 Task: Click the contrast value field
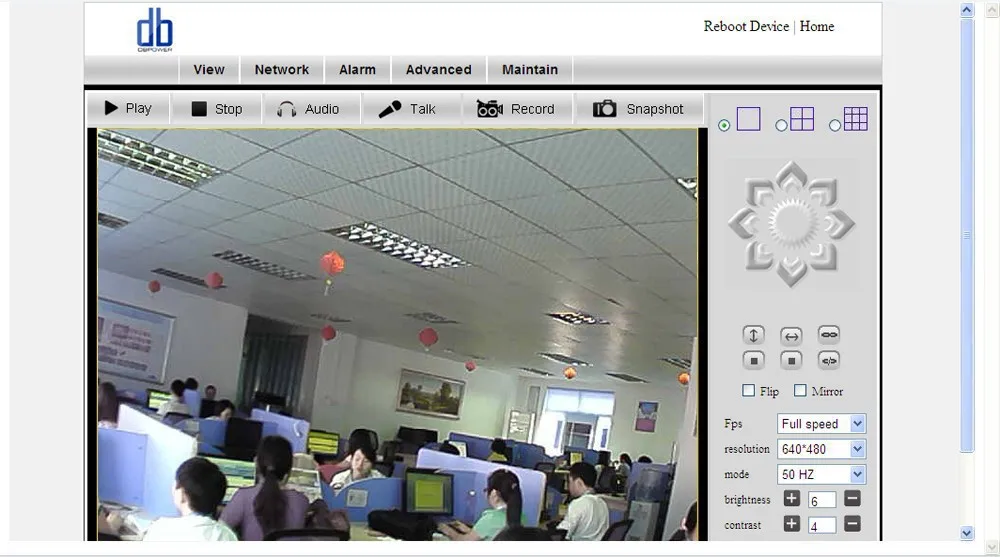click(x=822, y=526)
